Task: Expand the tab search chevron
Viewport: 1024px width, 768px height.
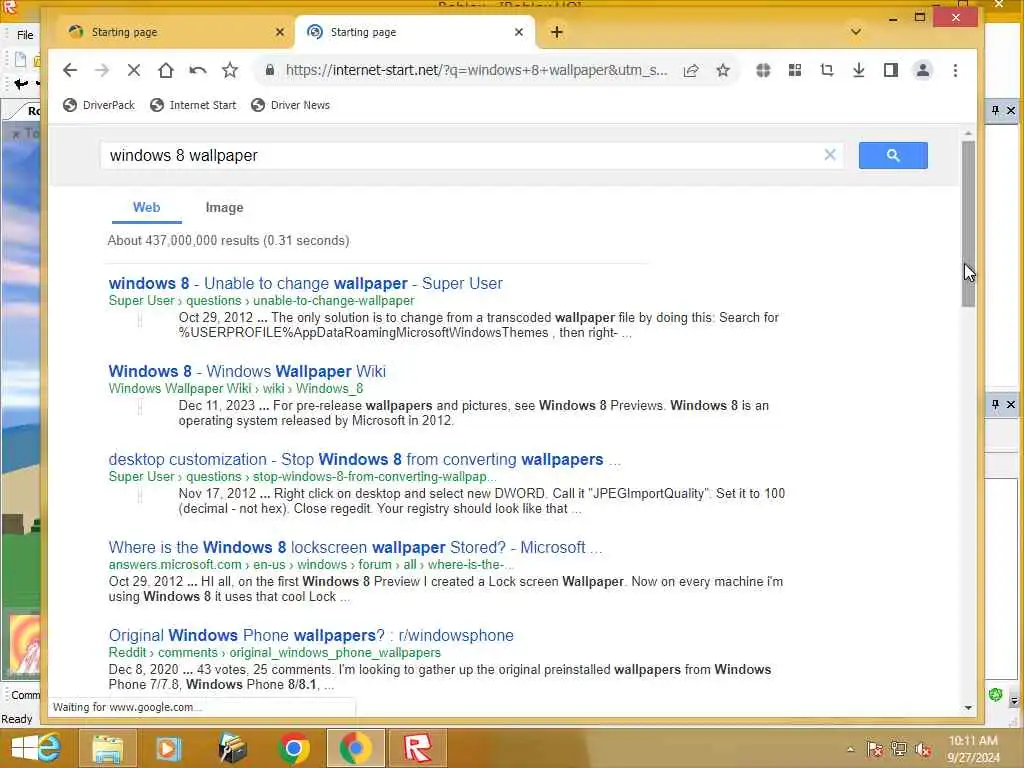Action: point(856,32)
